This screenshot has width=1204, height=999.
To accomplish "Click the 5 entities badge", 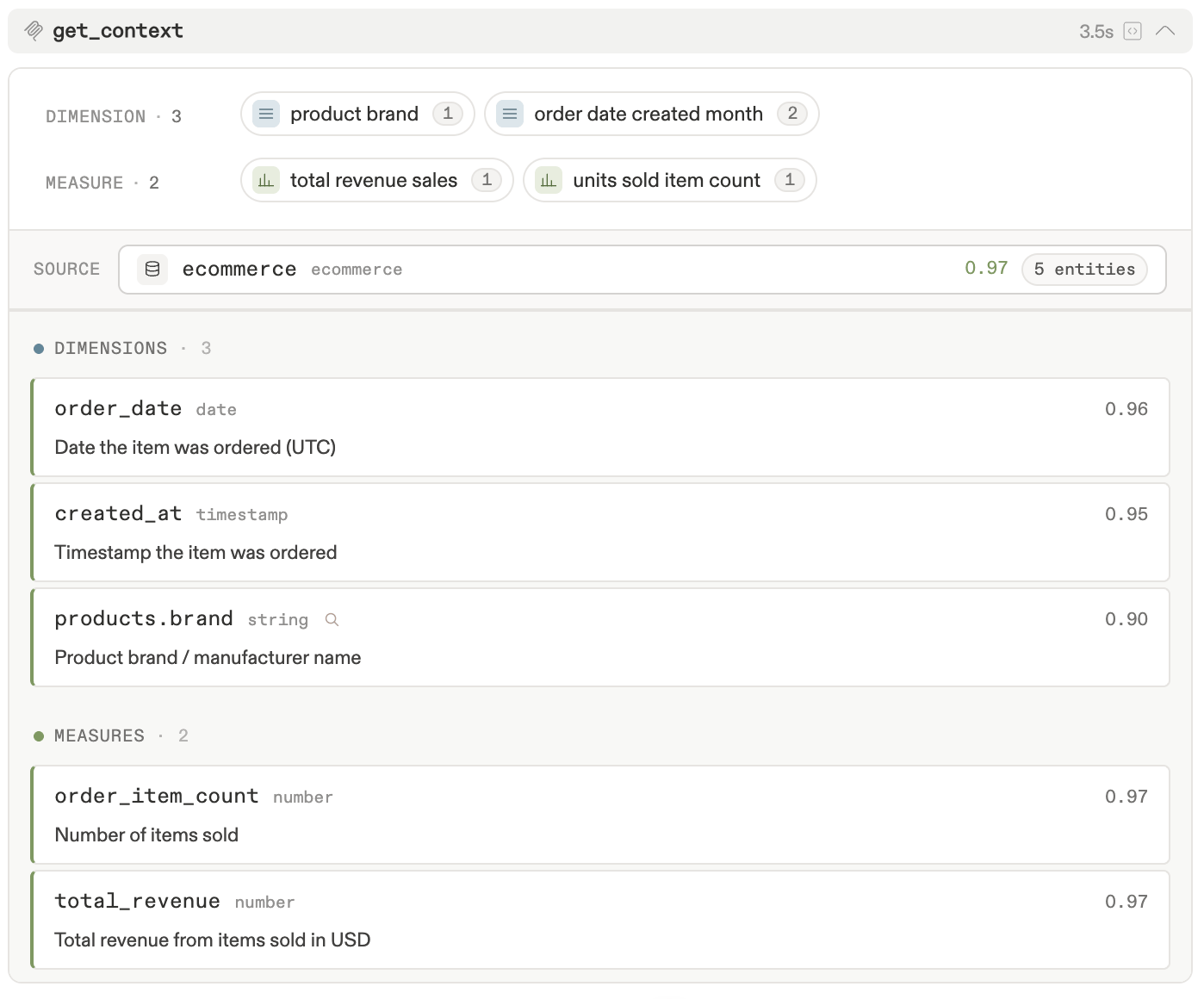I will pyautogui.click(x=1084, y=270).
